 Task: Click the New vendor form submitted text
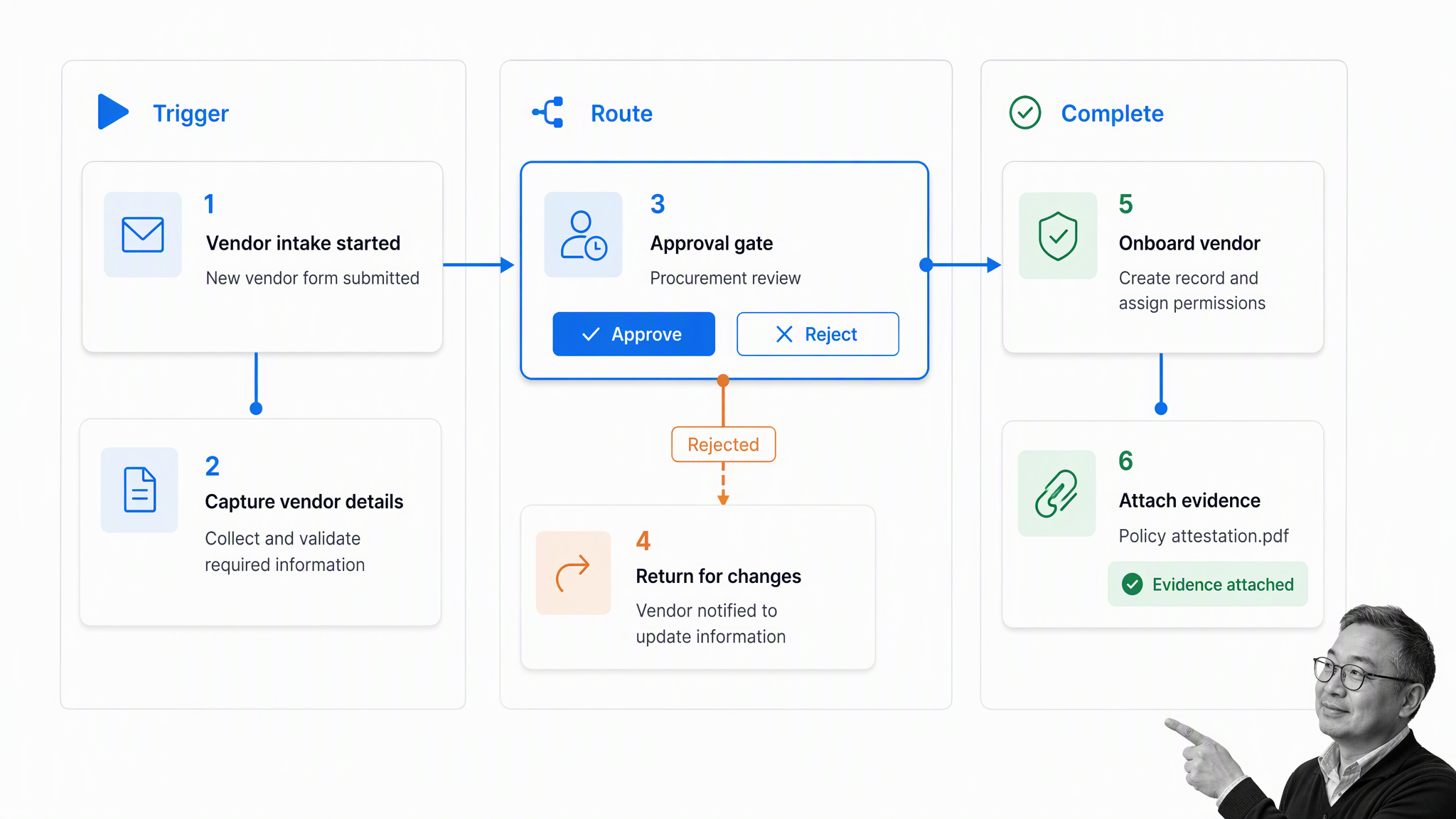pyautogui.click(x=312, y=278)
